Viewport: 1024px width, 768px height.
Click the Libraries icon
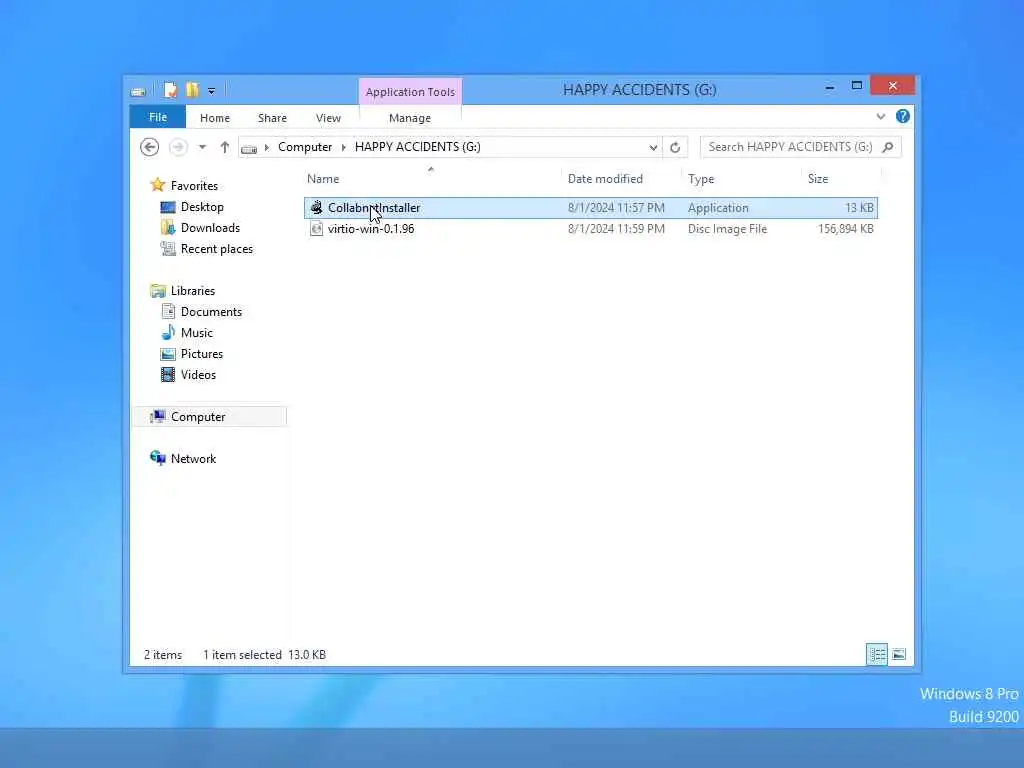pos(157,291)
